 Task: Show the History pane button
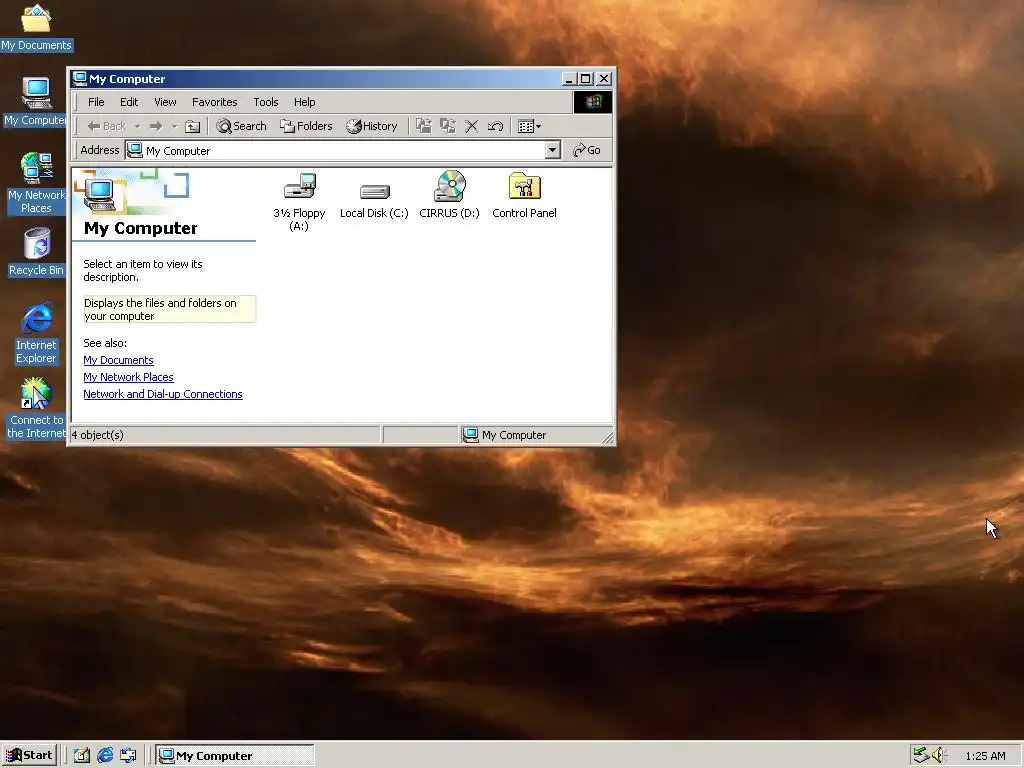372,126
